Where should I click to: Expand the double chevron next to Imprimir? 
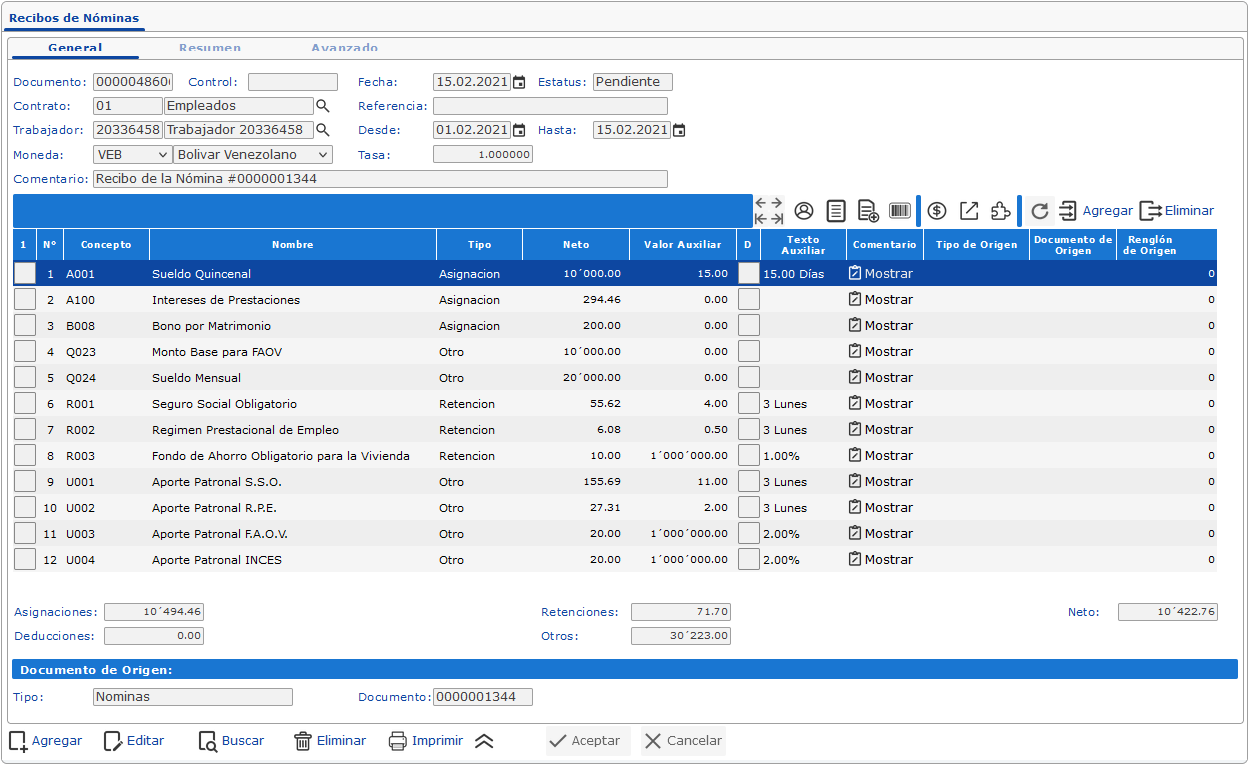[484, 741]
